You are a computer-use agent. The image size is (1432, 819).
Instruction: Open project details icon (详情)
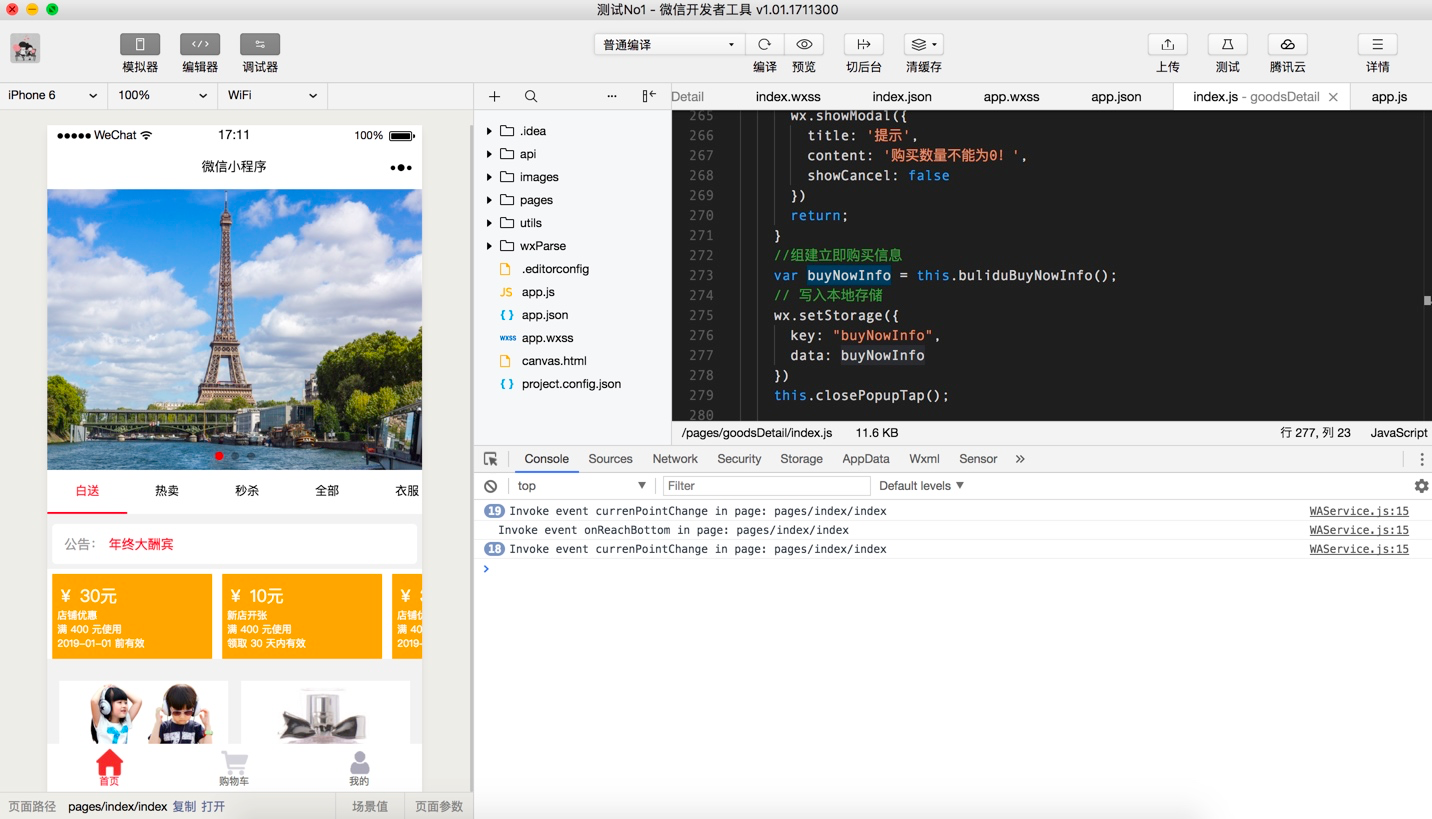coord(1377,45)
